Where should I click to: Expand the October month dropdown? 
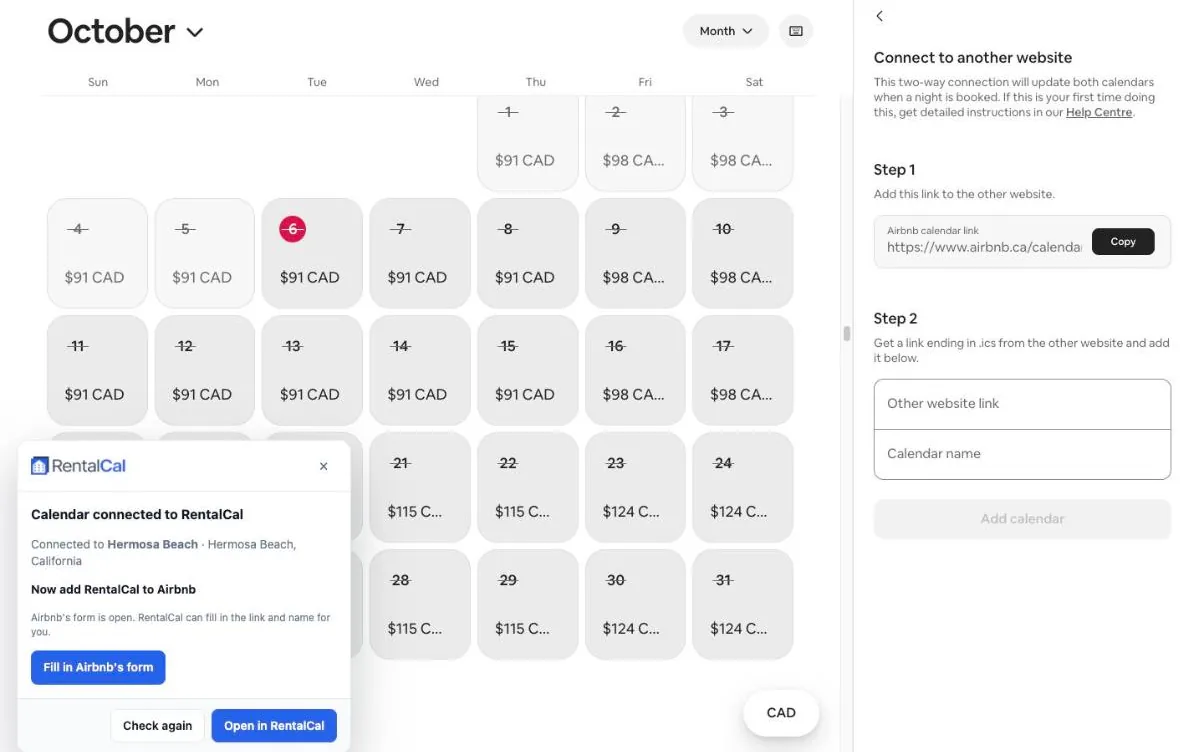pyautogui.click(x=126, y=31)
